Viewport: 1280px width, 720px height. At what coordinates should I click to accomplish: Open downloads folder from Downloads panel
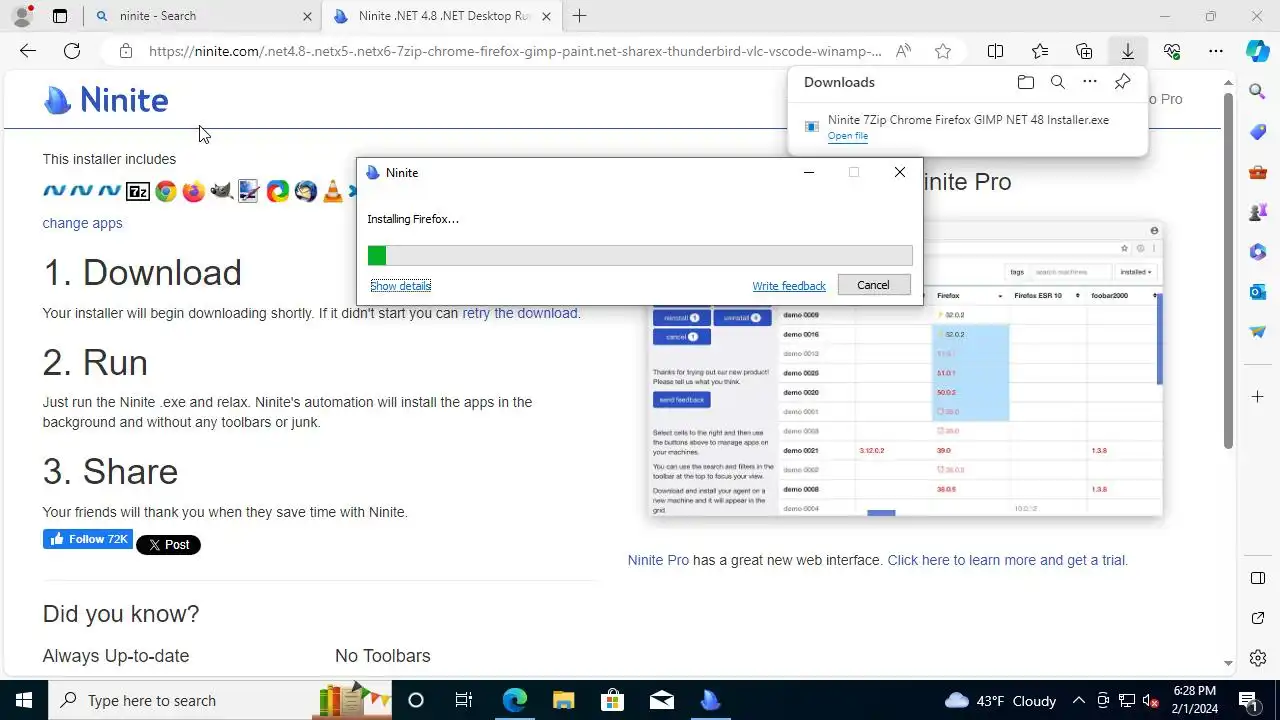click(1025, 82)
